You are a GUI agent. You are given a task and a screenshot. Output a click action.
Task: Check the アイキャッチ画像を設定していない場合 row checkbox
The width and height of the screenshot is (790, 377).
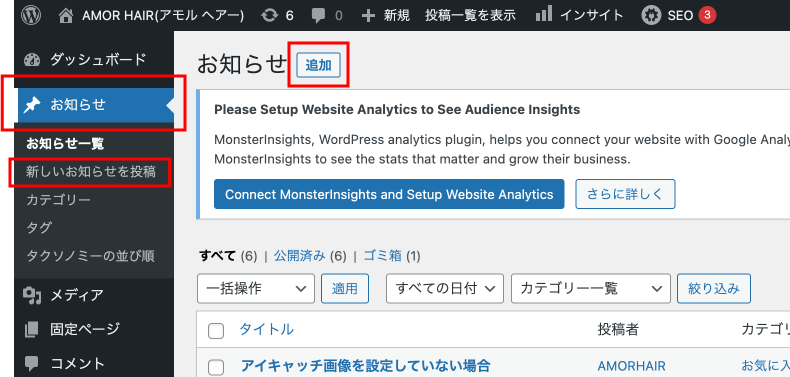click(x=216, y=367)
